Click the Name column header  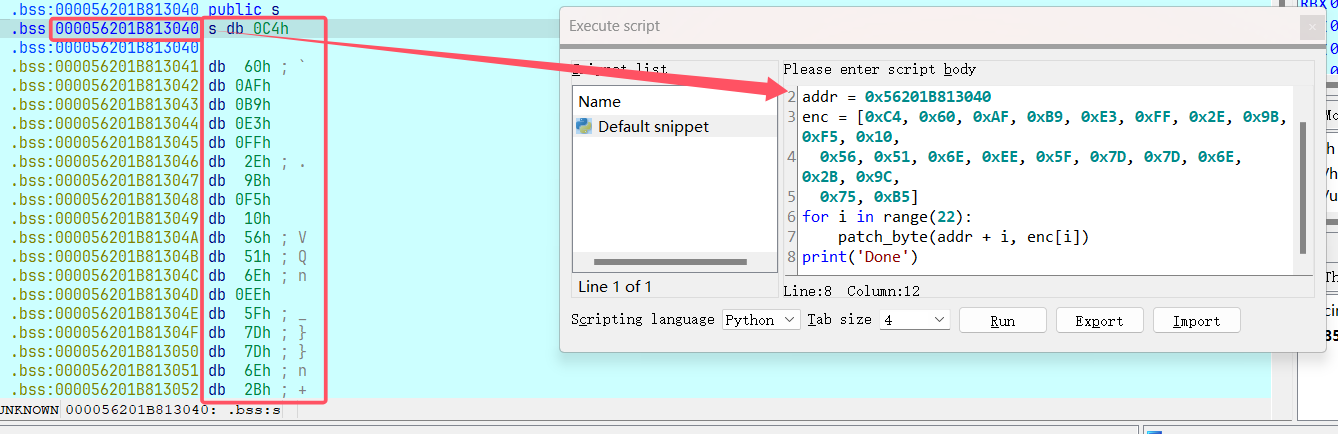point(600,101)
